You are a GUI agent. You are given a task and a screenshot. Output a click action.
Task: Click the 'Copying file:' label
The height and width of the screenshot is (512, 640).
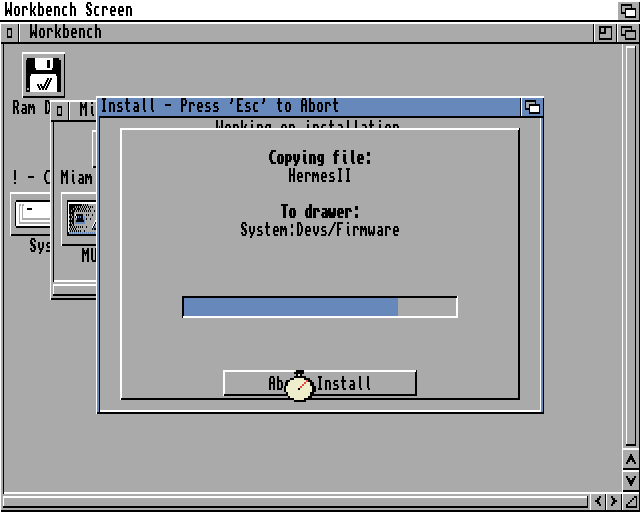[320, 158]
